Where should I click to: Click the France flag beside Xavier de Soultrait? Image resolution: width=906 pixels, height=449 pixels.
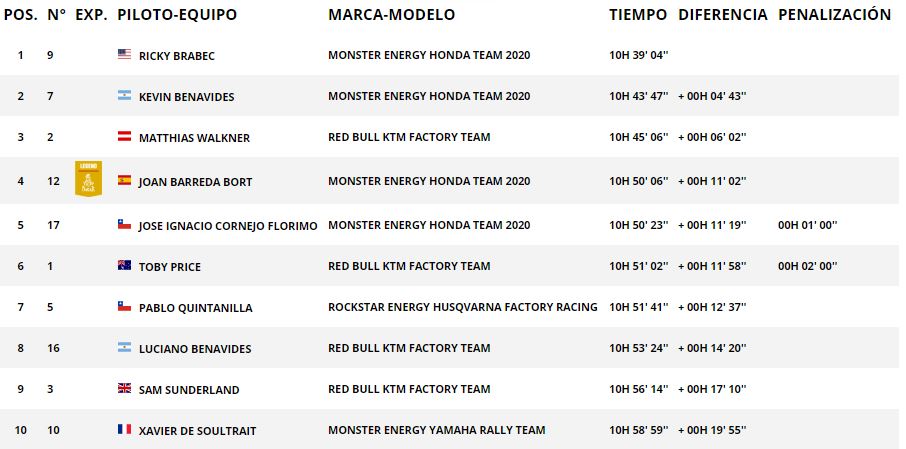click(124, 430)
